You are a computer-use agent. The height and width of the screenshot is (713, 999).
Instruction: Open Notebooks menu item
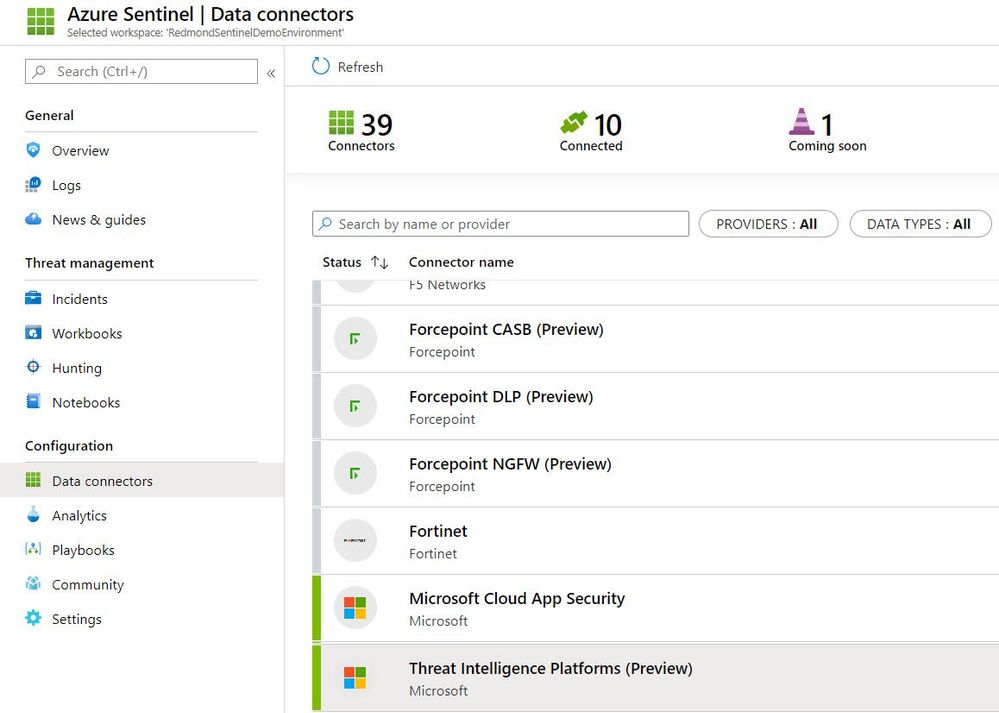[x=86, y=403]
